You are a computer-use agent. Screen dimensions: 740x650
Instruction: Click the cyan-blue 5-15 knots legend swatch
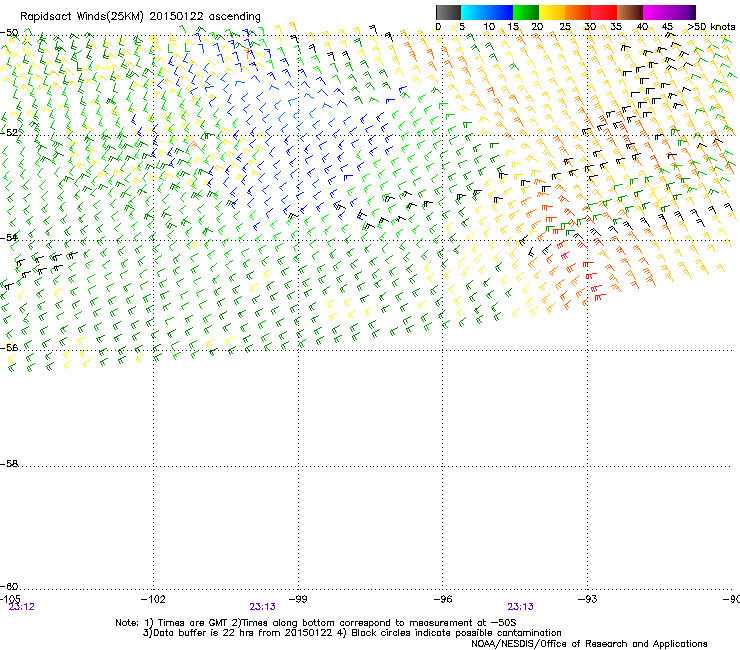click(x=487, y=12)
